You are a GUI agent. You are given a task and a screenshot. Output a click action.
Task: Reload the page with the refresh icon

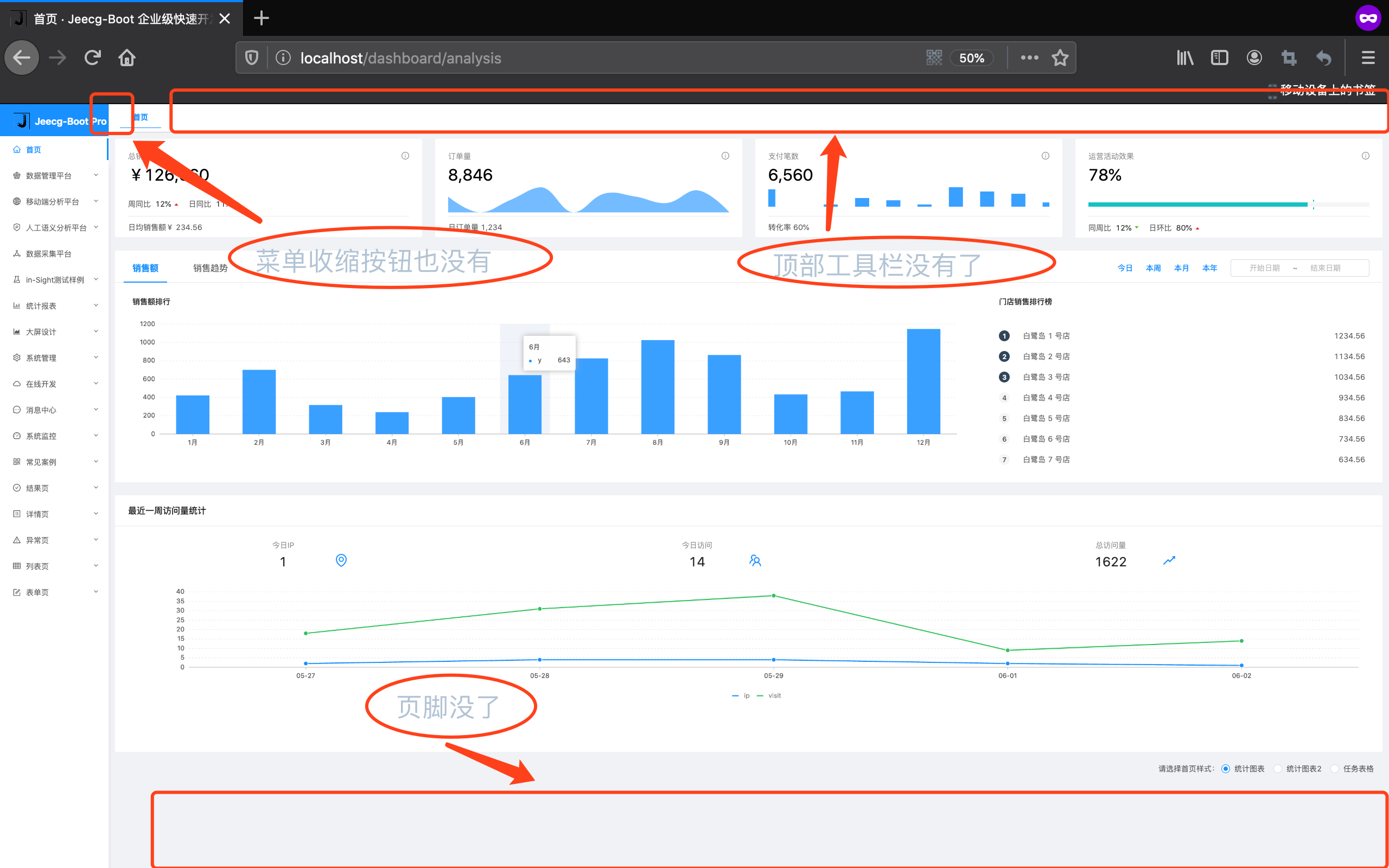point(92,58)
